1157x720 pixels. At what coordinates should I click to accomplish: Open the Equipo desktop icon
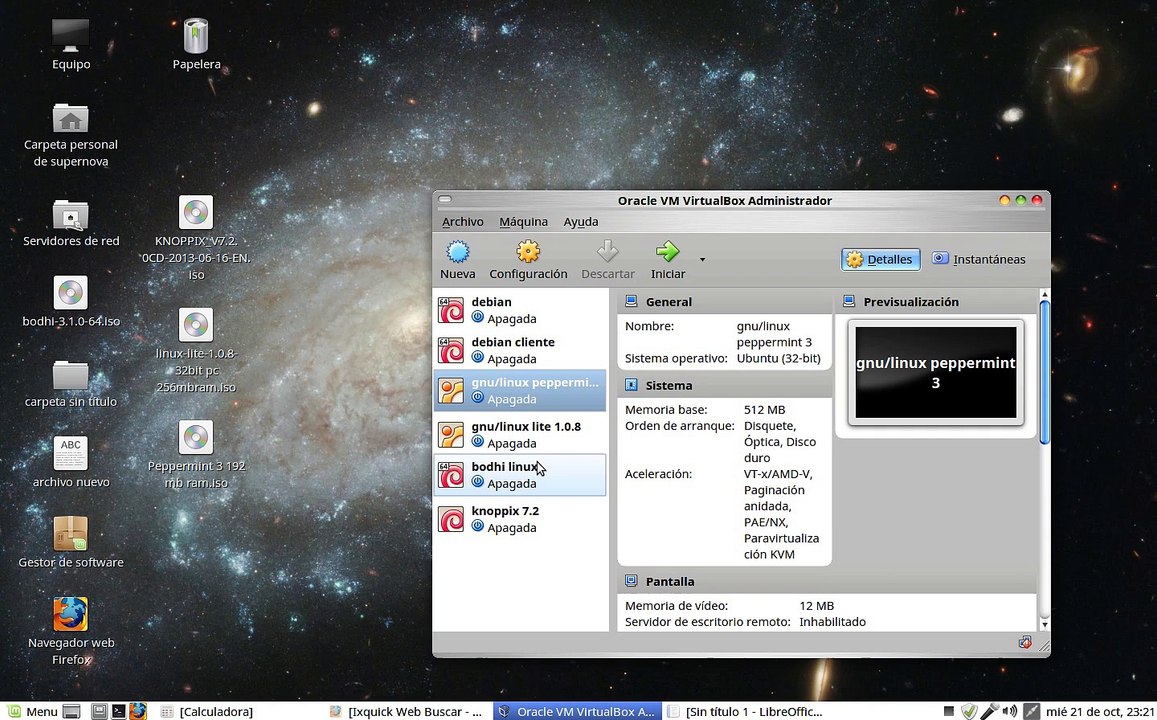point(71,43)
